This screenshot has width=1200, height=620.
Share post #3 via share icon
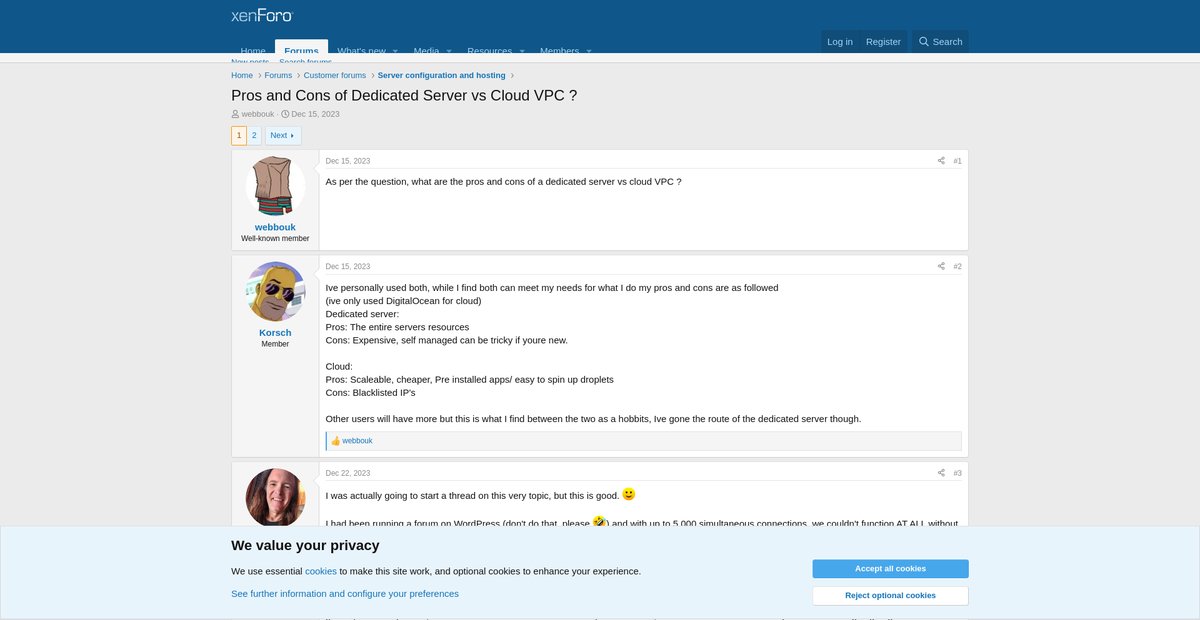(x=941, y=473)
